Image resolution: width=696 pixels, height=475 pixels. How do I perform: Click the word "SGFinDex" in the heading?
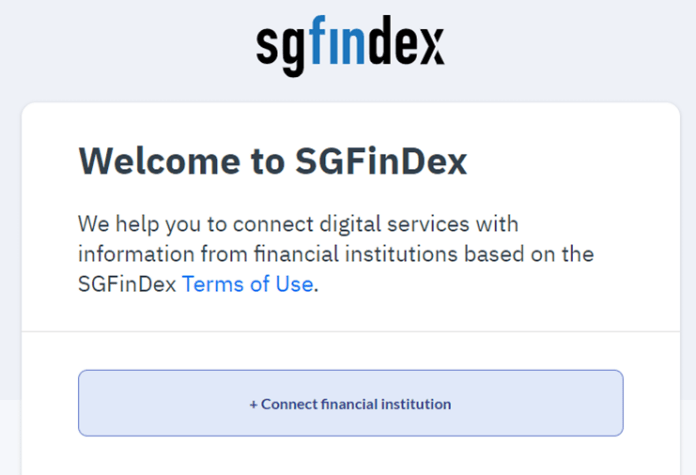pyautogui.click(x=381, y=161)
